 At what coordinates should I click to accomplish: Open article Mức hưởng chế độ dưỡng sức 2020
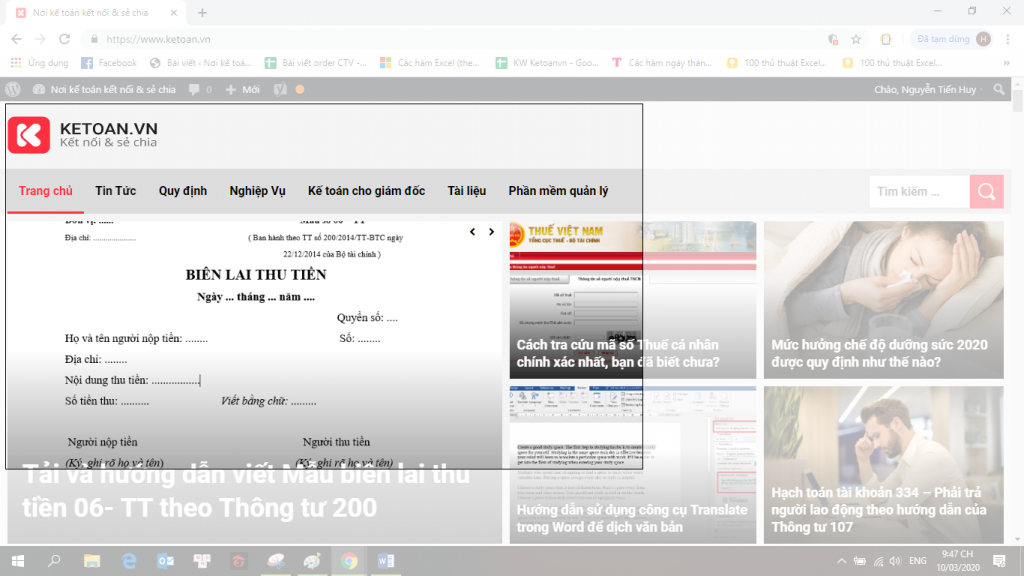click(x=879, y=353)
